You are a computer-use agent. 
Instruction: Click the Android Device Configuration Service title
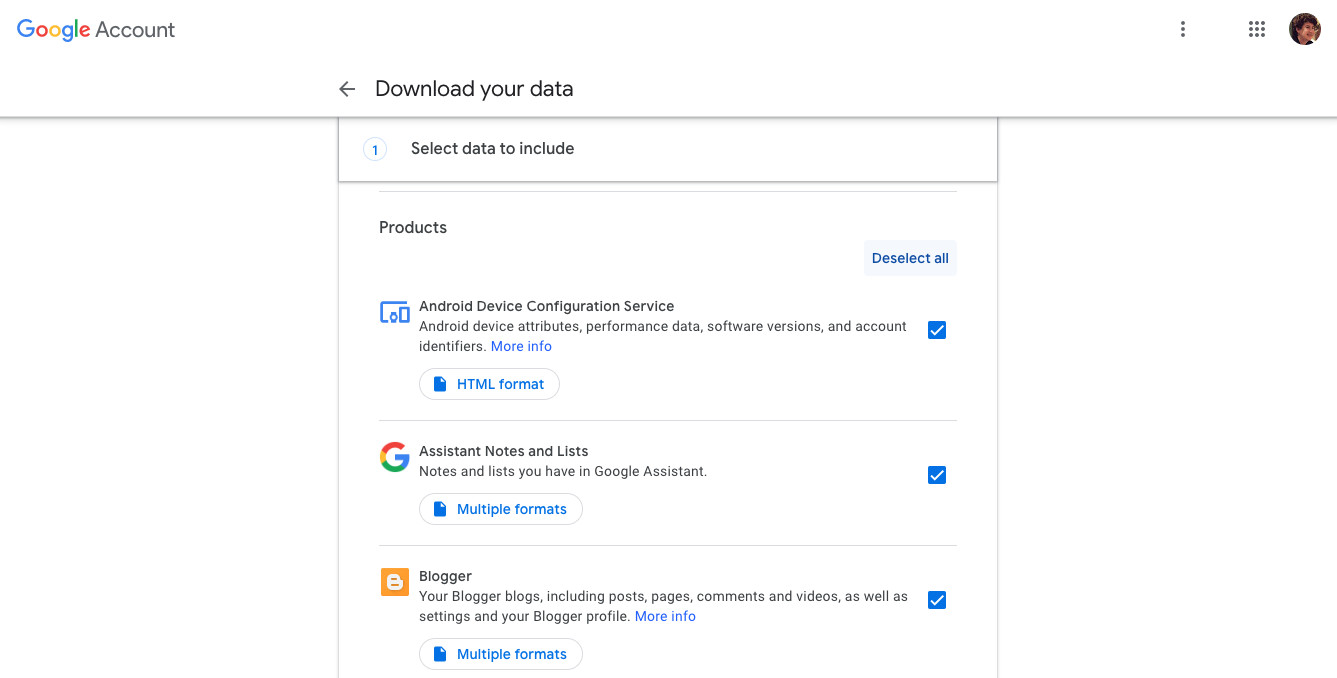547,306
